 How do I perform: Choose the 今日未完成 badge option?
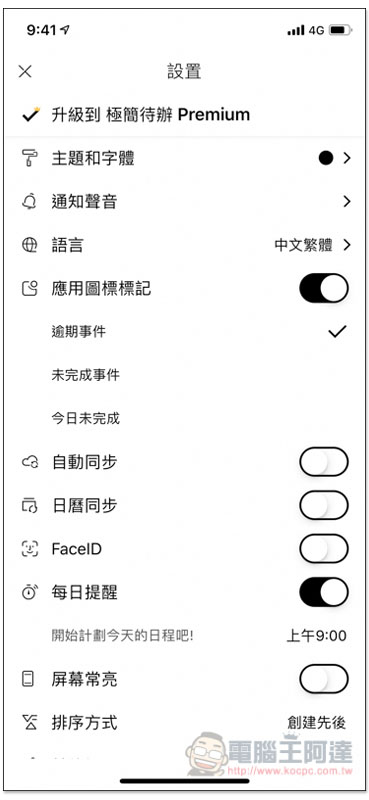point(184,419)
